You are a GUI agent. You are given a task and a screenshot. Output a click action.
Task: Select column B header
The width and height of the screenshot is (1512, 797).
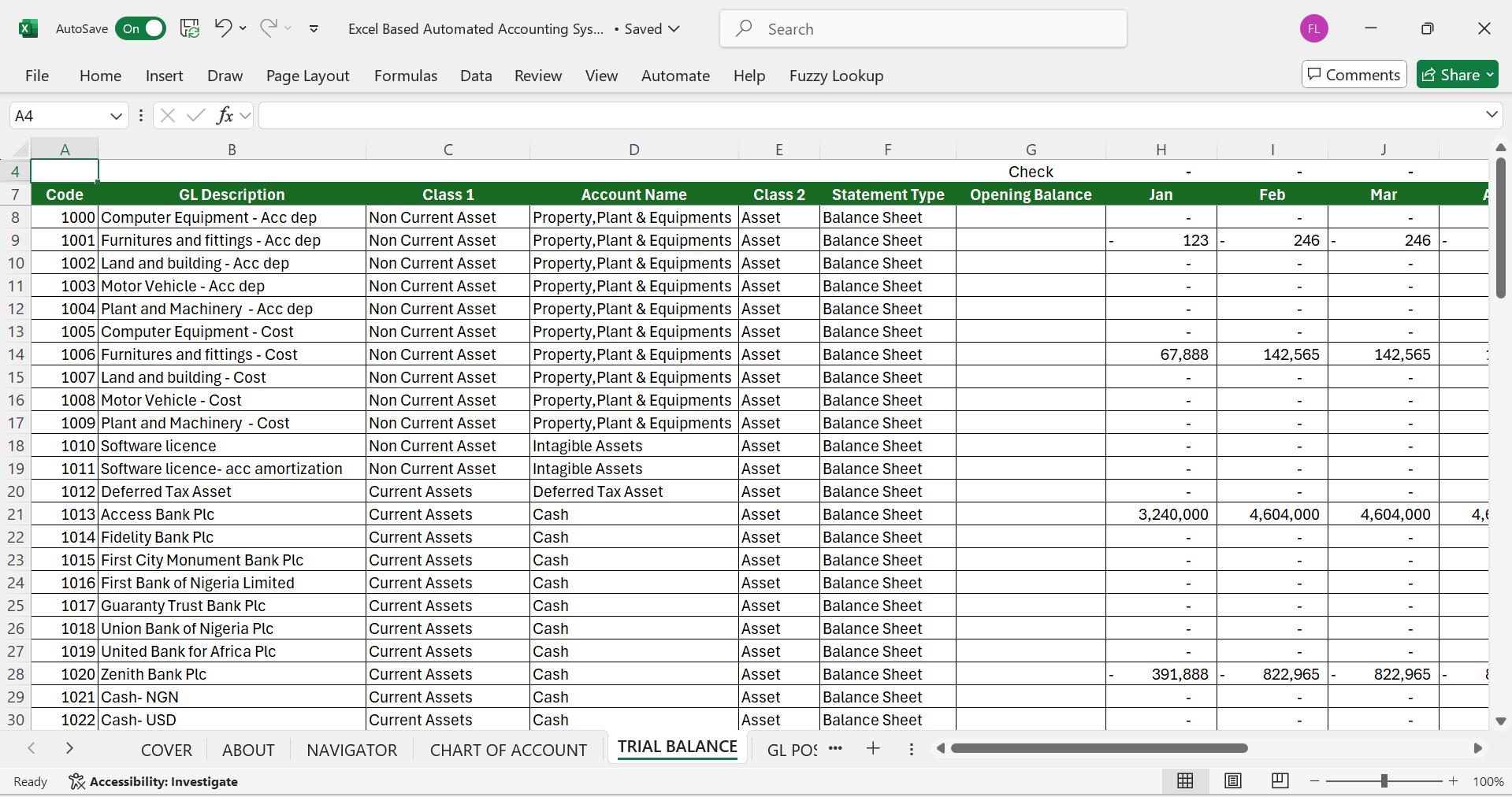232,150
